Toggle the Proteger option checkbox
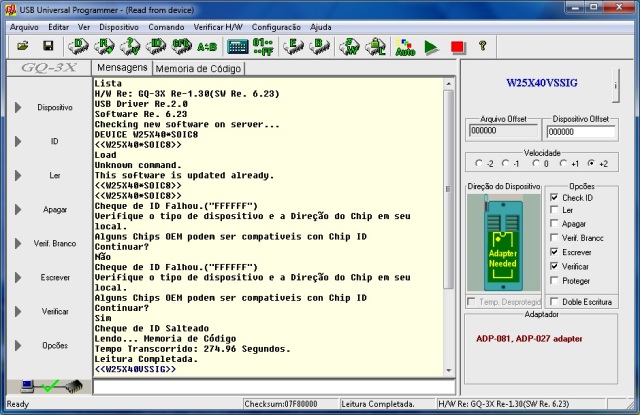 pos(554,280)
